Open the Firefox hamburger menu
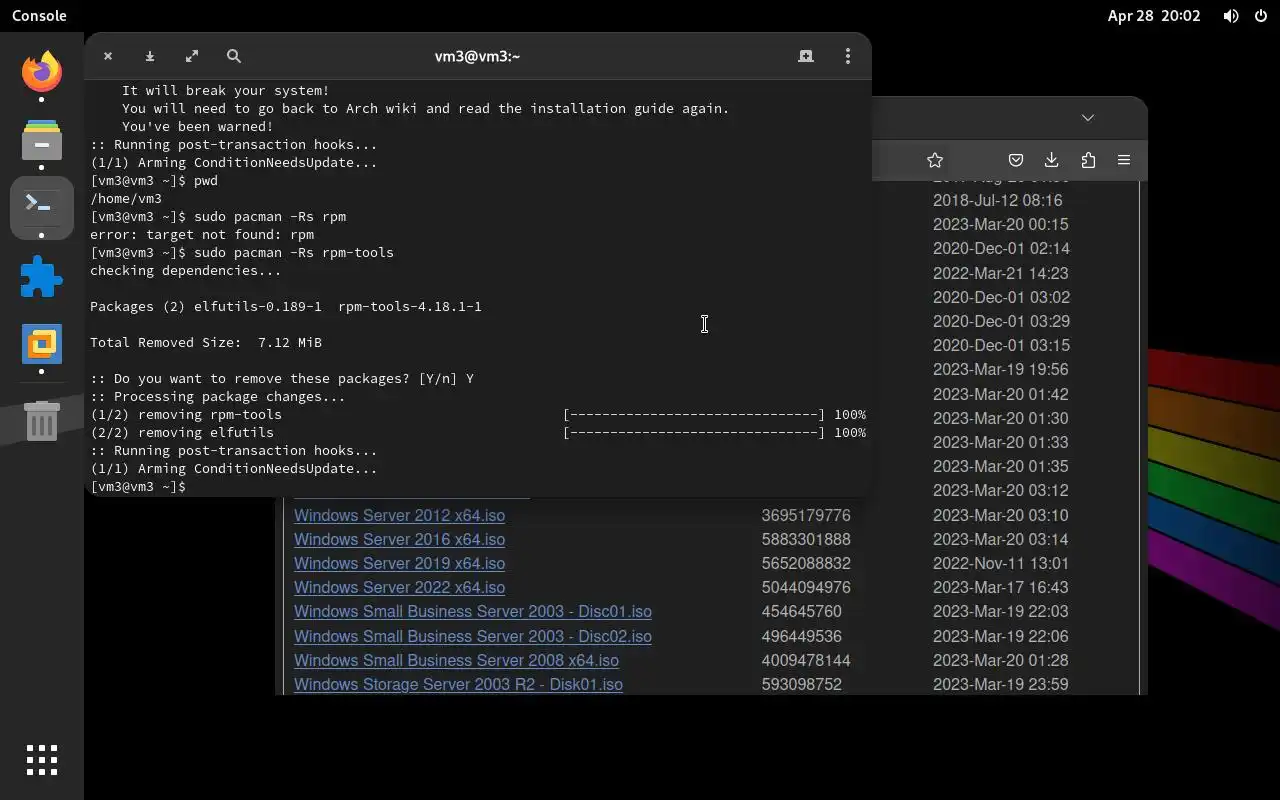The height and width of the screenshot is (800, 1280). [1124, 160]
